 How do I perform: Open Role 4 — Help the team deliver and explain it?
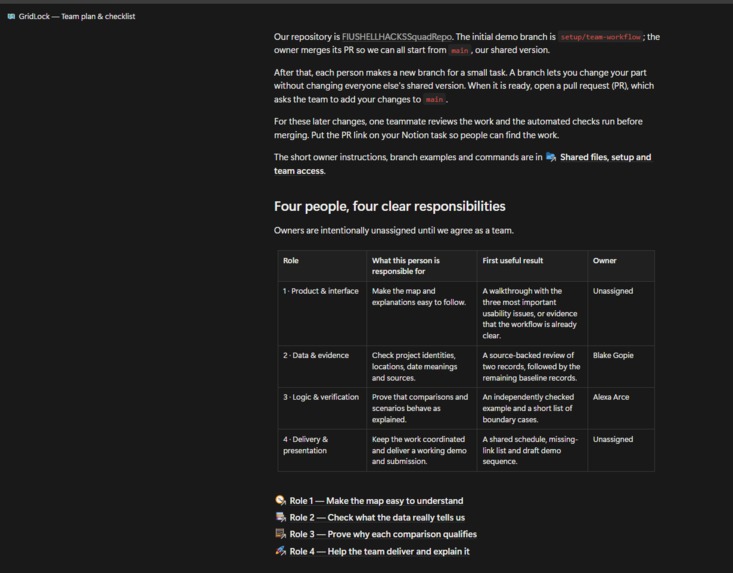click(x=379, y=552)
